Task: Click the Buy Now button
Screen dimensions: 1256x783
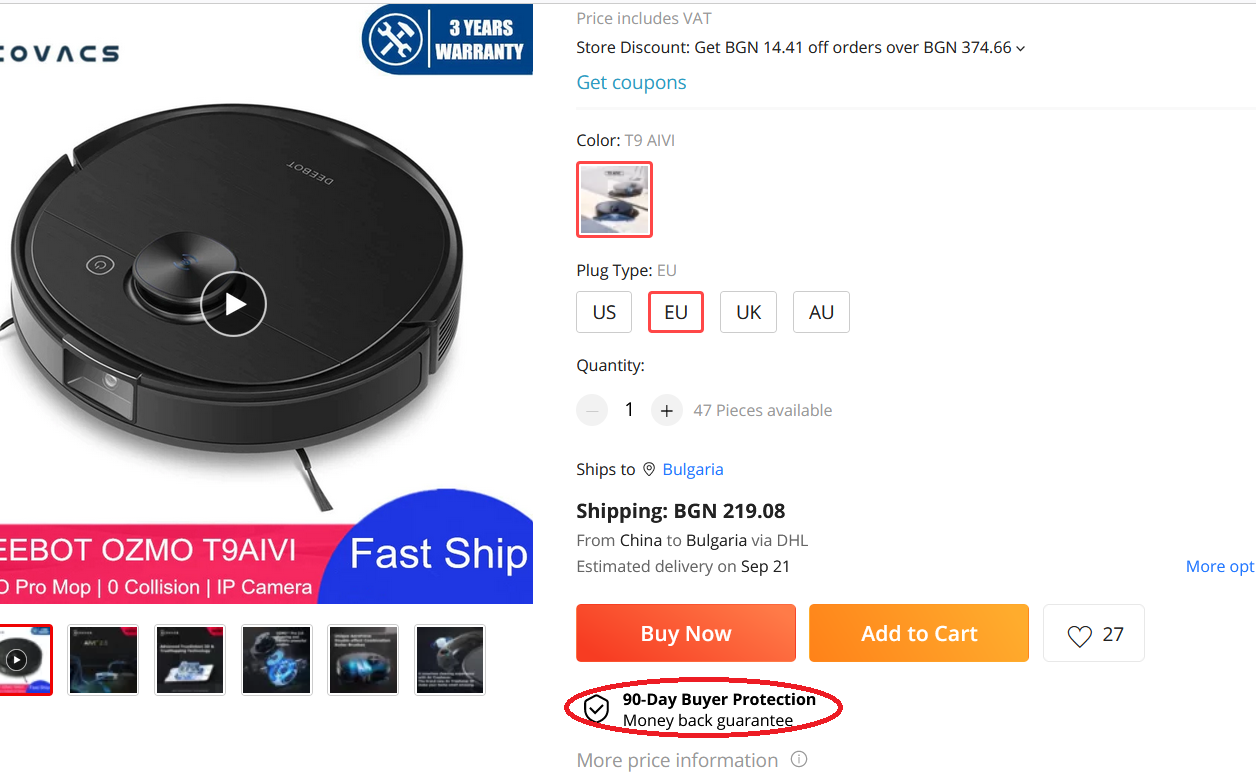Action: pyautogui.click(x=686, y=633)
